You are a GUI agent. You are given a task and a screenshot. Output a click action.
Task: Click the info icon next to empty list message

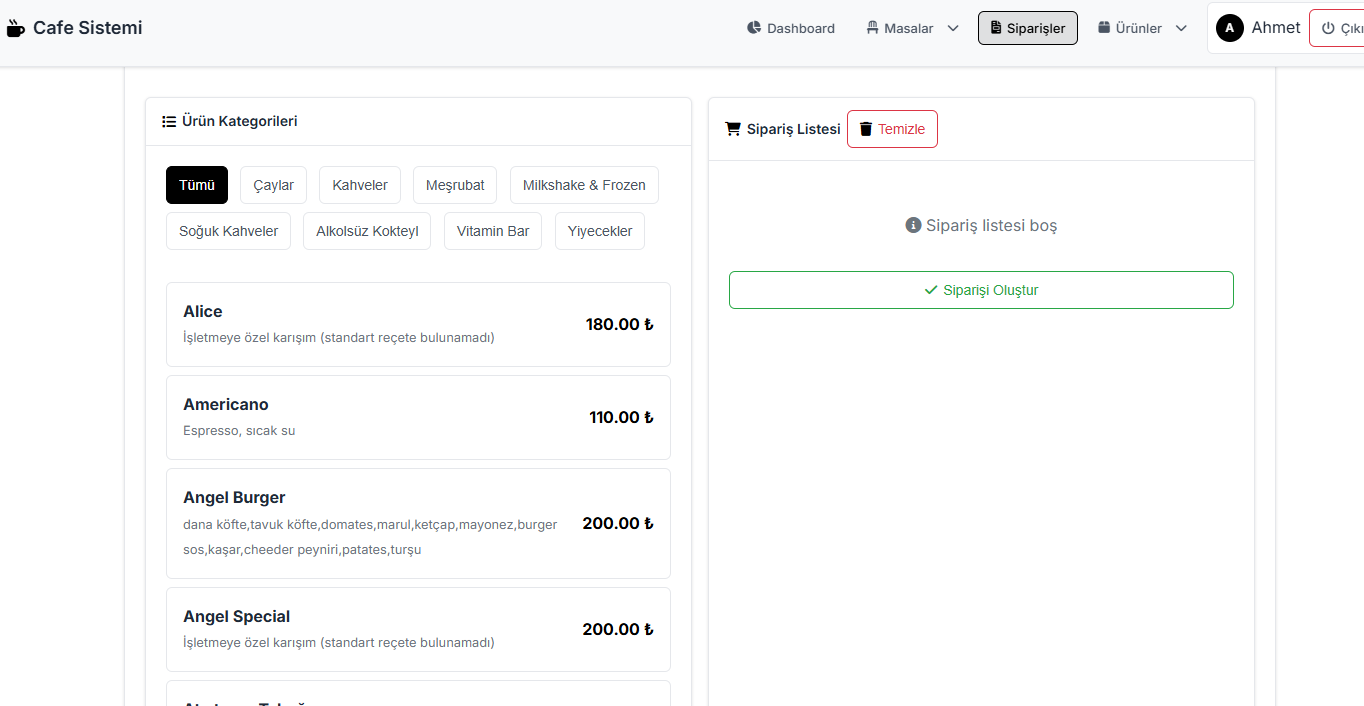click(913, 226)
